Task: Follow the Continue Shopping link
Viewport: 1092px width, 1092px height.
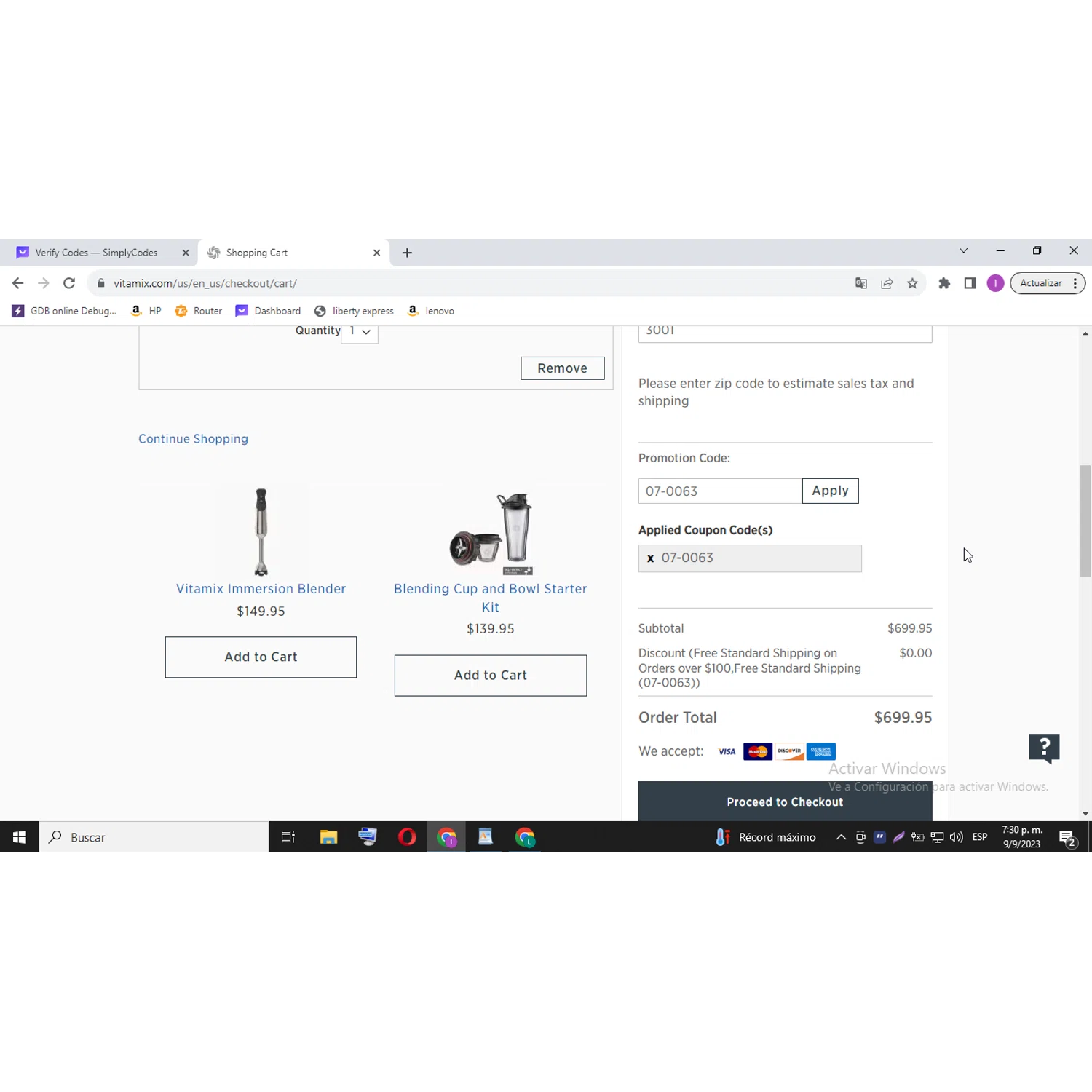Action: [193, 439]
